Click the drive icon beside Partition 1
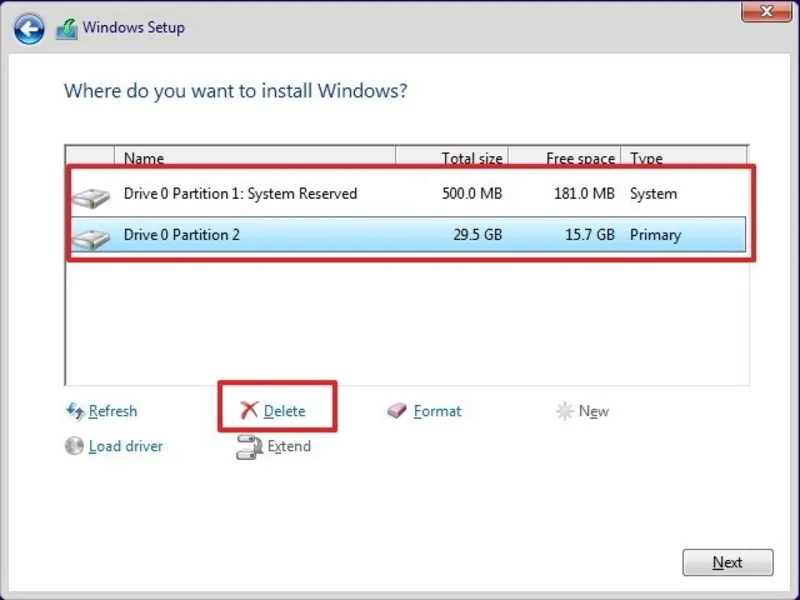Viewport: 800px width, 600px height. pos(91,195)
